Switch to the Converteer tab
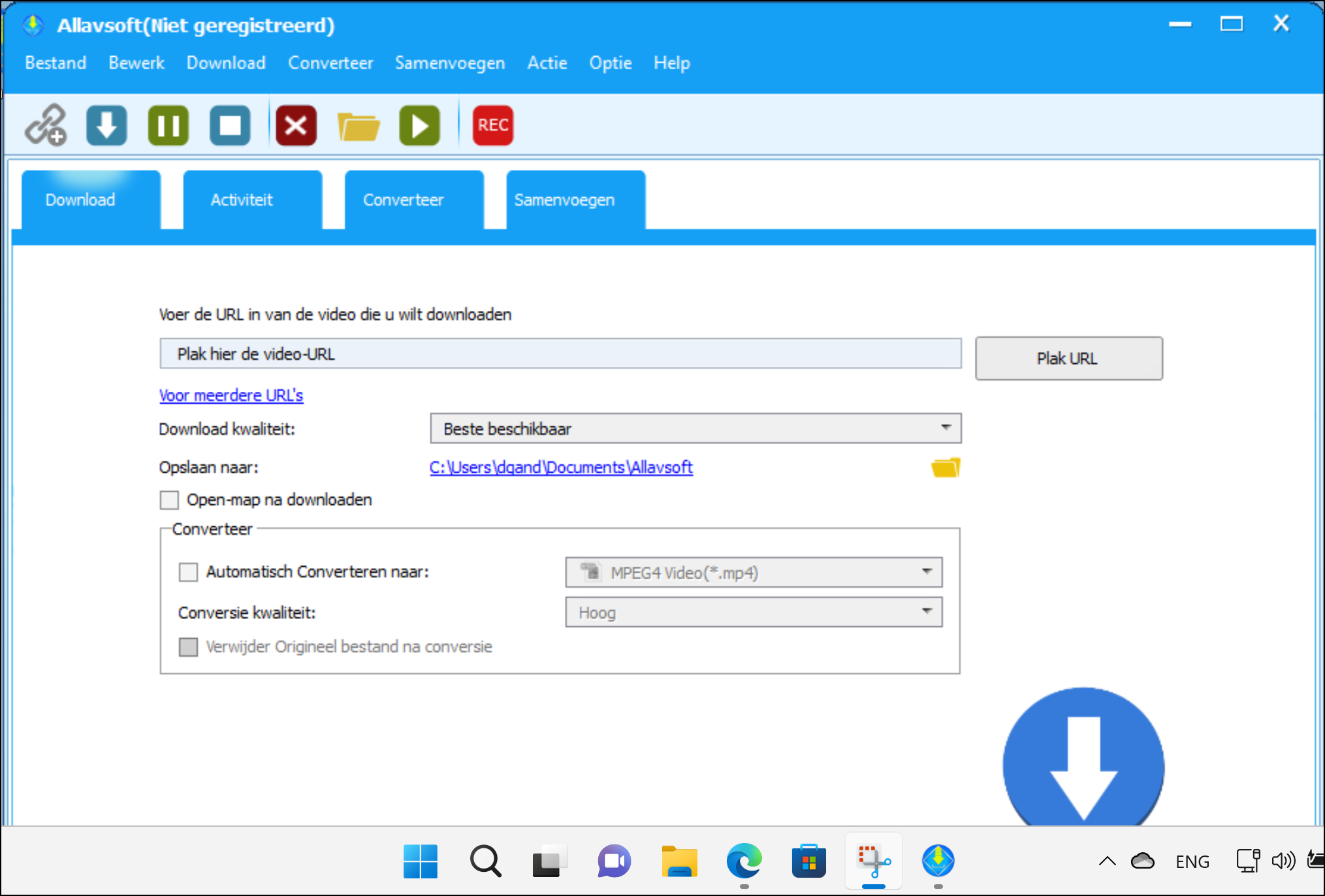Image resolution: width=1325 pixels, height=896 pixels. pos(404,200)
